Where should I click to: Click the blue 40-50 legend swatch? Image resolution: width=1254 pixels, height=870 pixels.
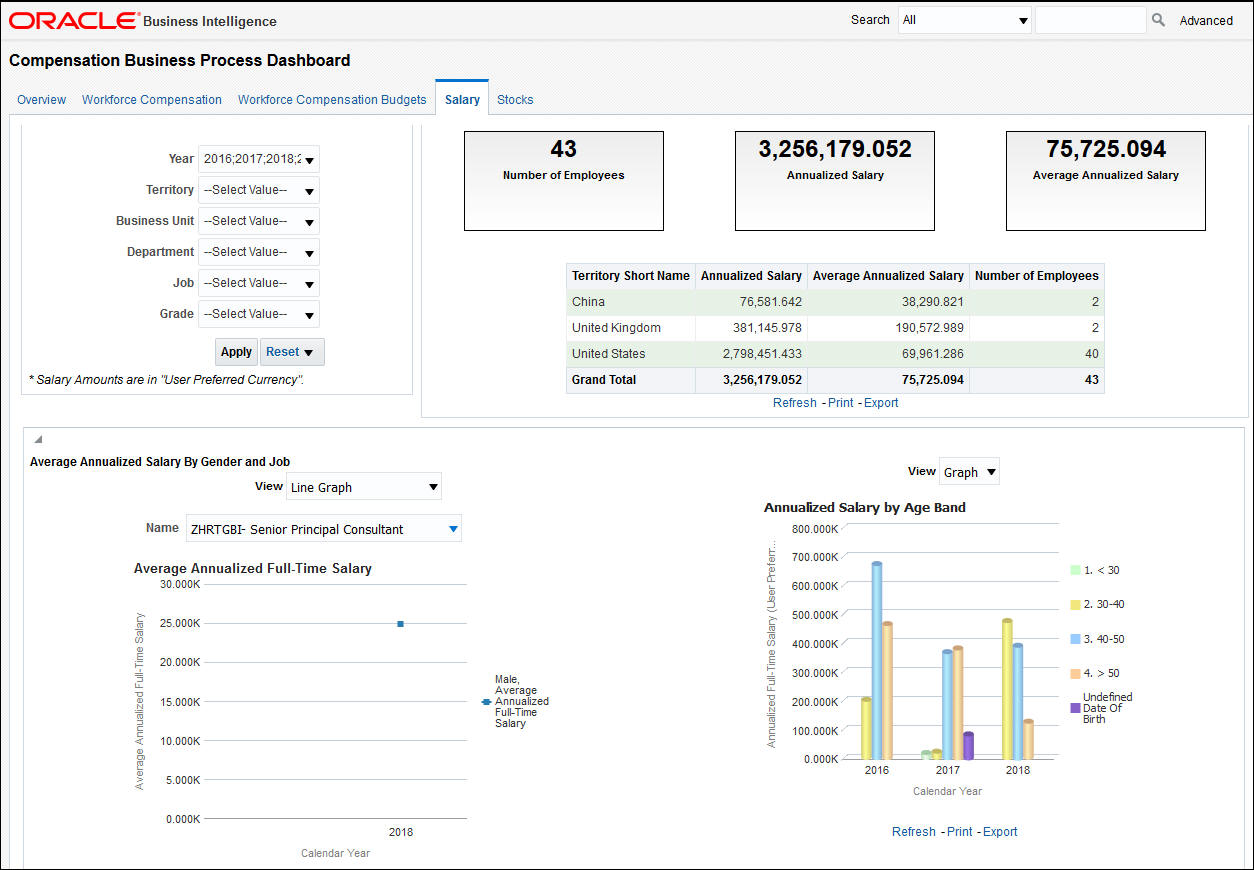pos(1076,639)
